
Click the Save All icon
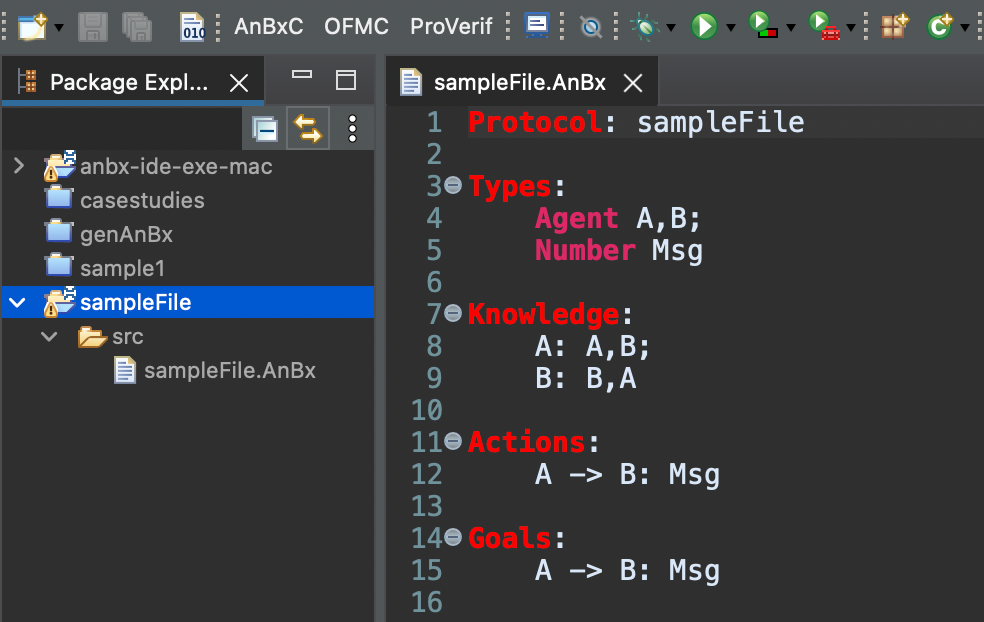136,27
